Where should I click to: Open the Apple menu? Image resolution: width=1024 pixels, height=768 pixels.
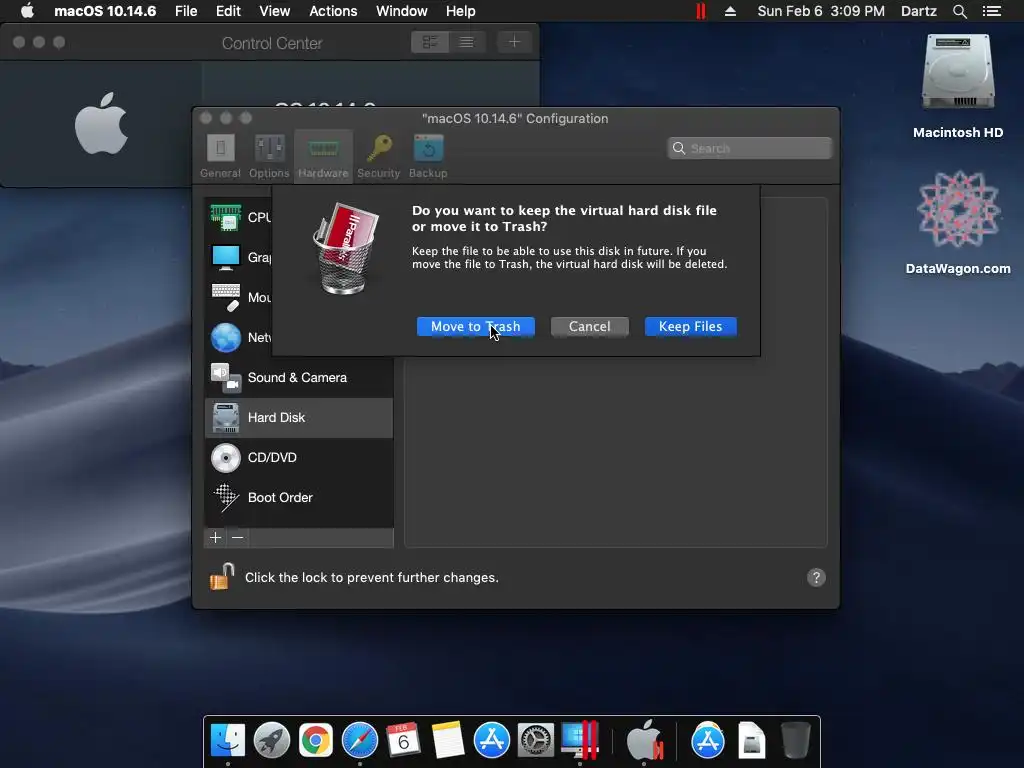pos(27,11)
